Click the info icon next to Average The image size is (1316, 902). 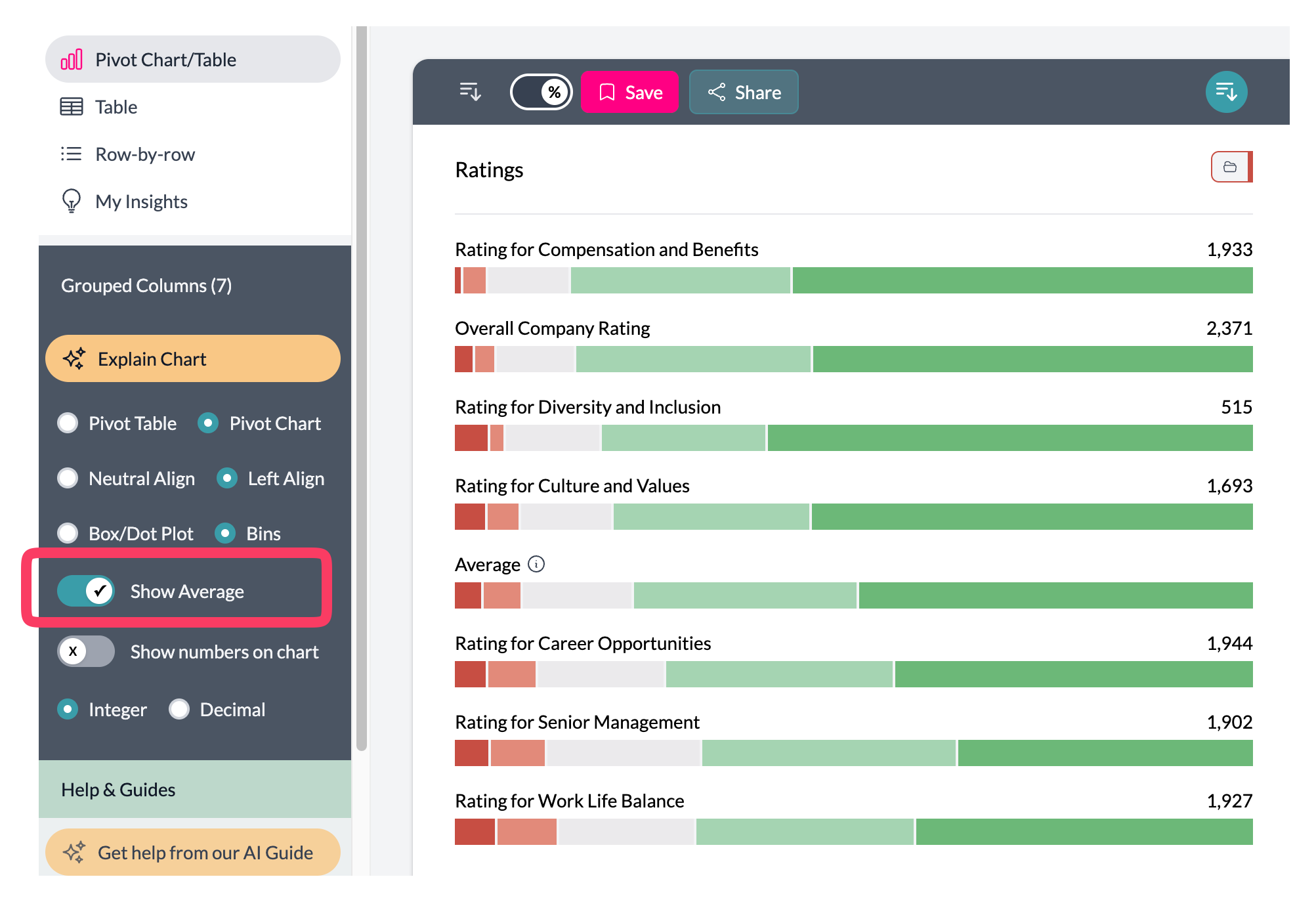536,564
